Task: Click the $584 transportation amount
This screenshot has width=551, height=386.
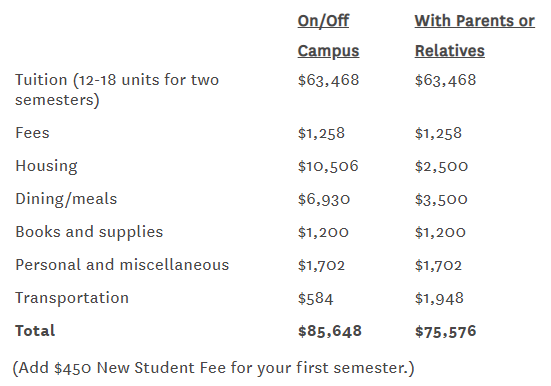Action: (315, 298)
